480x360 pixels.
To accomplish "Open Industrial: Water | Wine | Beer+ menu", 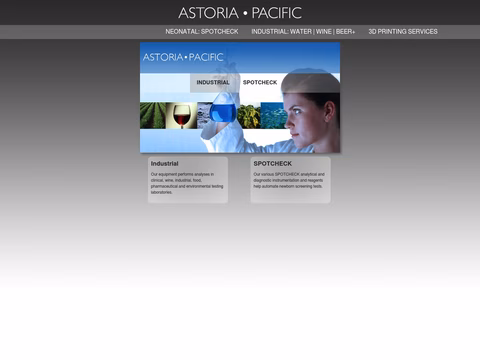I will (x=303, y=32).
